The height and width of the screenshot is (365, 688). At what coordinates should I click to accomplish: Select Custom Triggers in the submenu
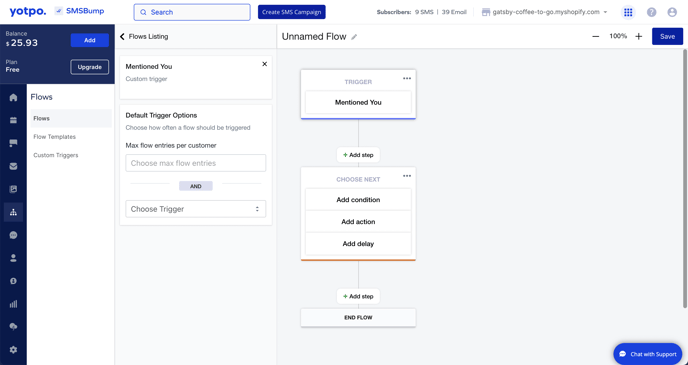coord(56,155)
